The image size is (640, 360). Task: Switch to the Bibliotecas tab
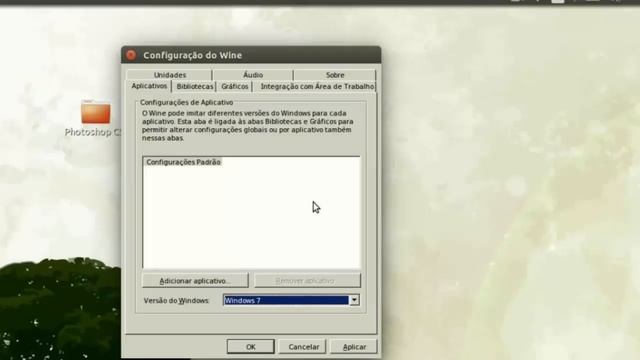pyautogui.click(x=195, y=87)
